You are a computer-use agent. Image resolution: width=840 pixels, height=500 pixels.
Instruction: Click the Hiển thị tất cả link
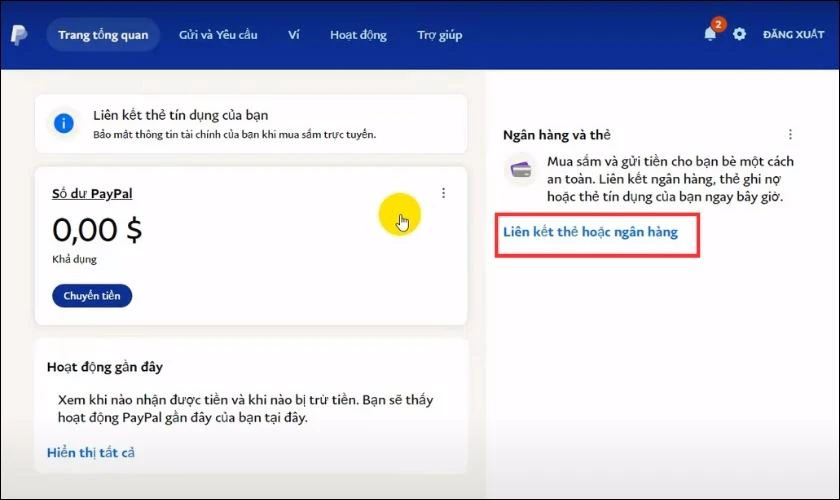(x=91, y=452)
